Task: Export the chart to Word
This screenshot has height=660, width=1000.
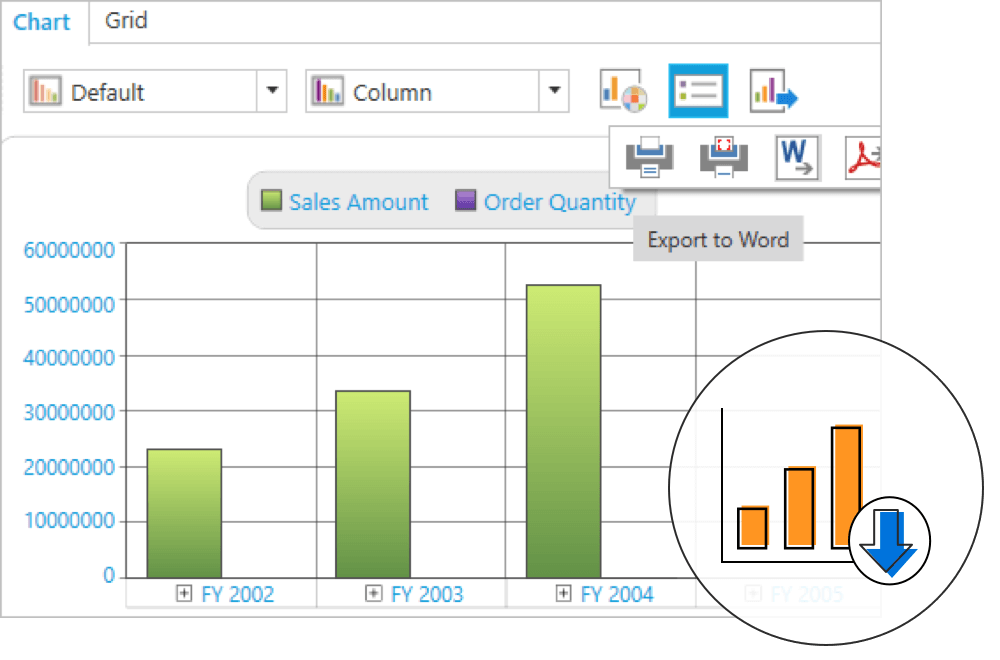Action: [797, 157]
